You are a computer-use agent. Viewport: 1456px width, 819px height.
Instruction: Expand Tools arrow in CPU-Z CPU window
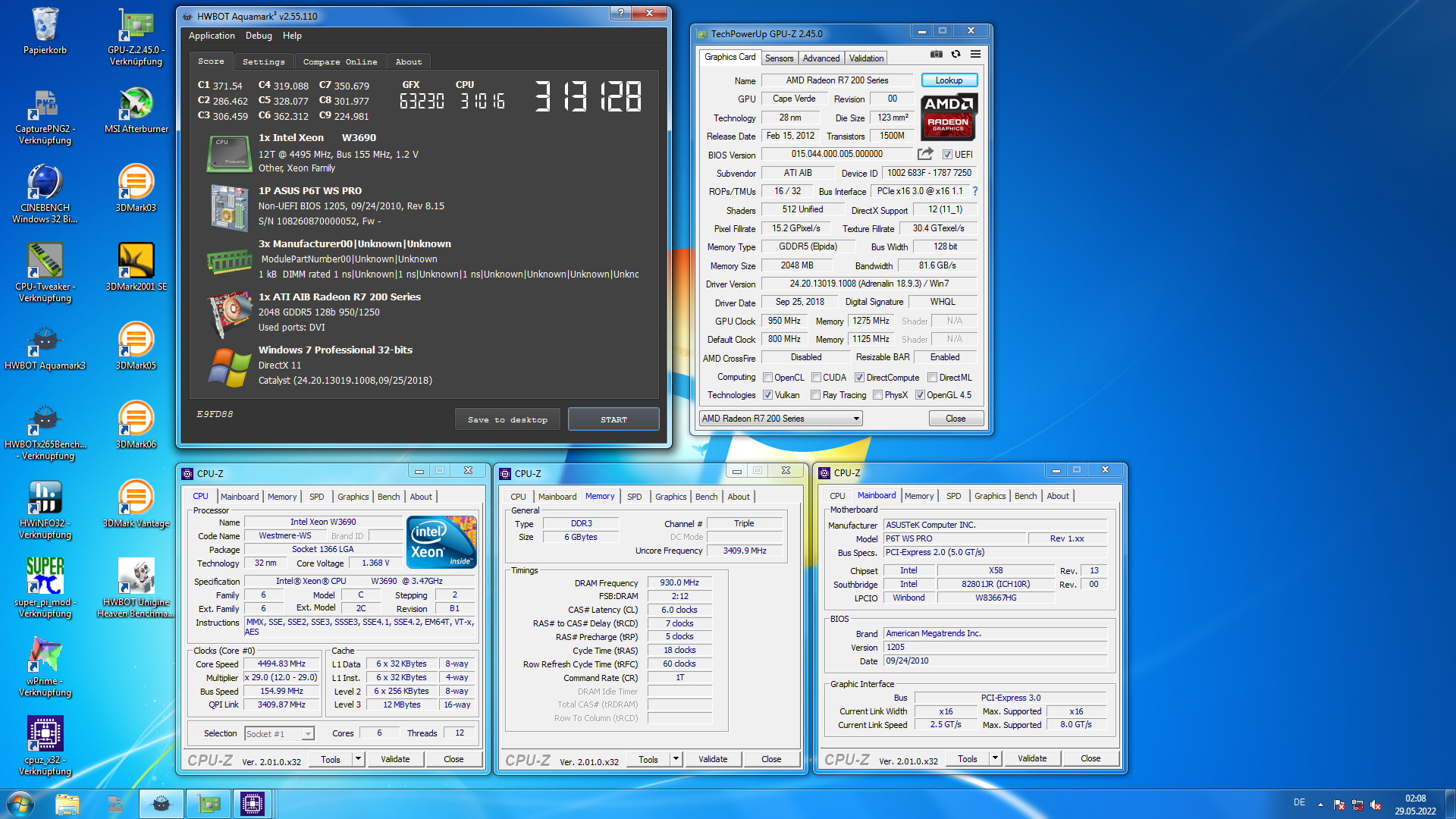click(x=358, y=759)
